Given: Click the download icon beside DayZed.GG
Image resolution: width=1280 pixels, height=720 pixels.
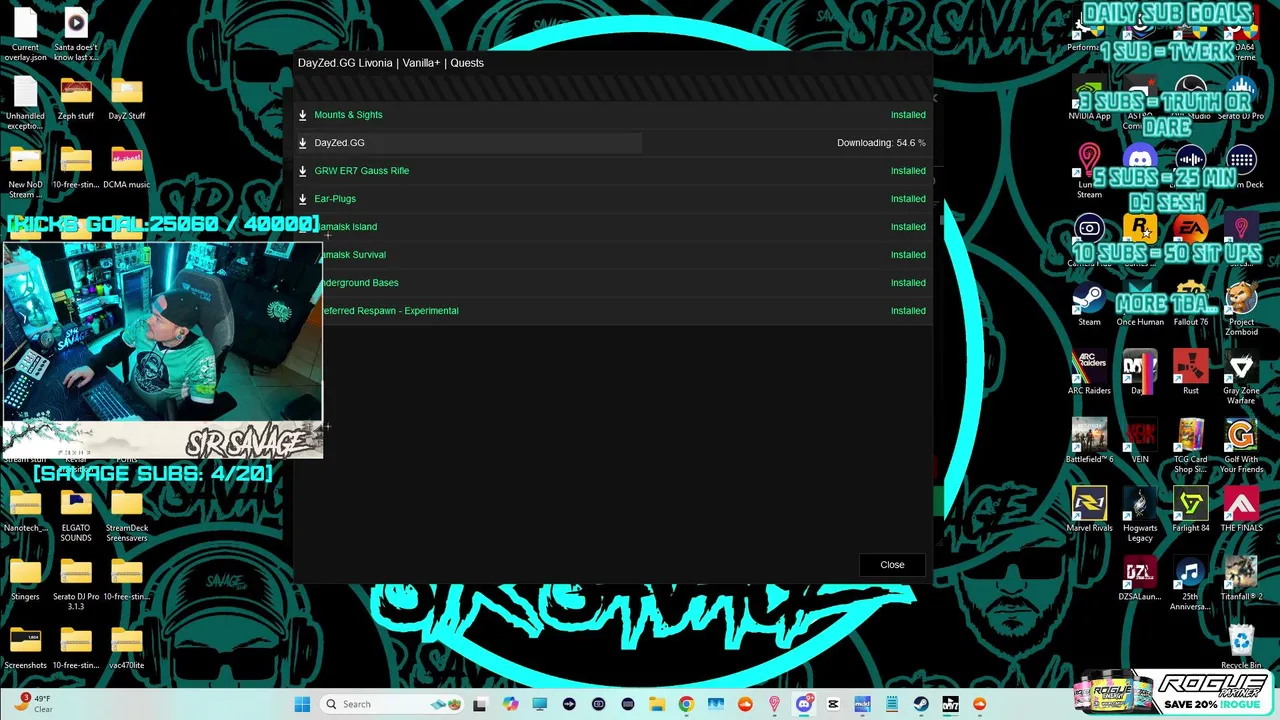Looking at the screenshot, I should (302, 143).
